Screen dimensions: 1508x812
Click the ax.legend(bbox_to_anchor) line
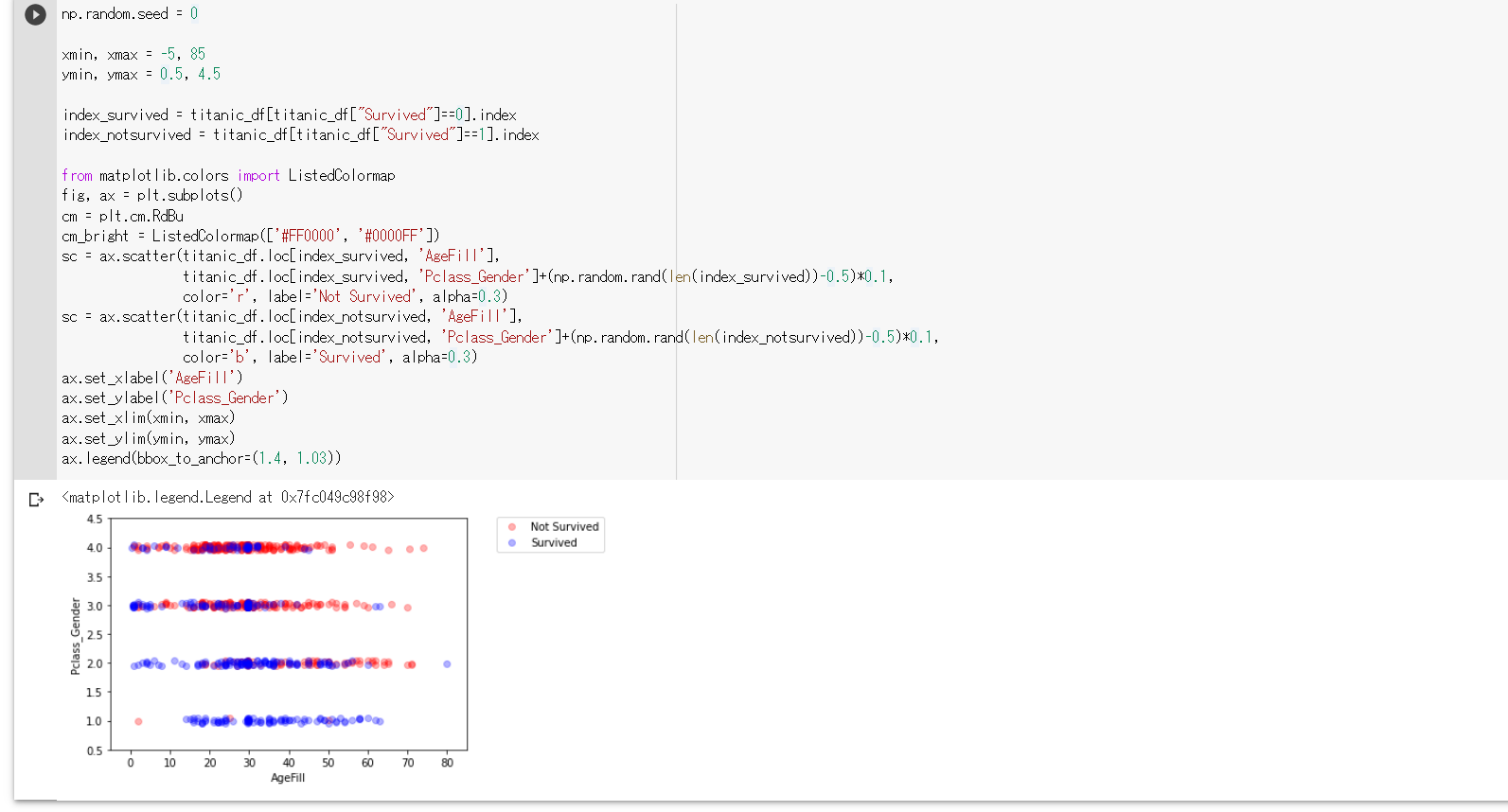click(x=202, y=458)
